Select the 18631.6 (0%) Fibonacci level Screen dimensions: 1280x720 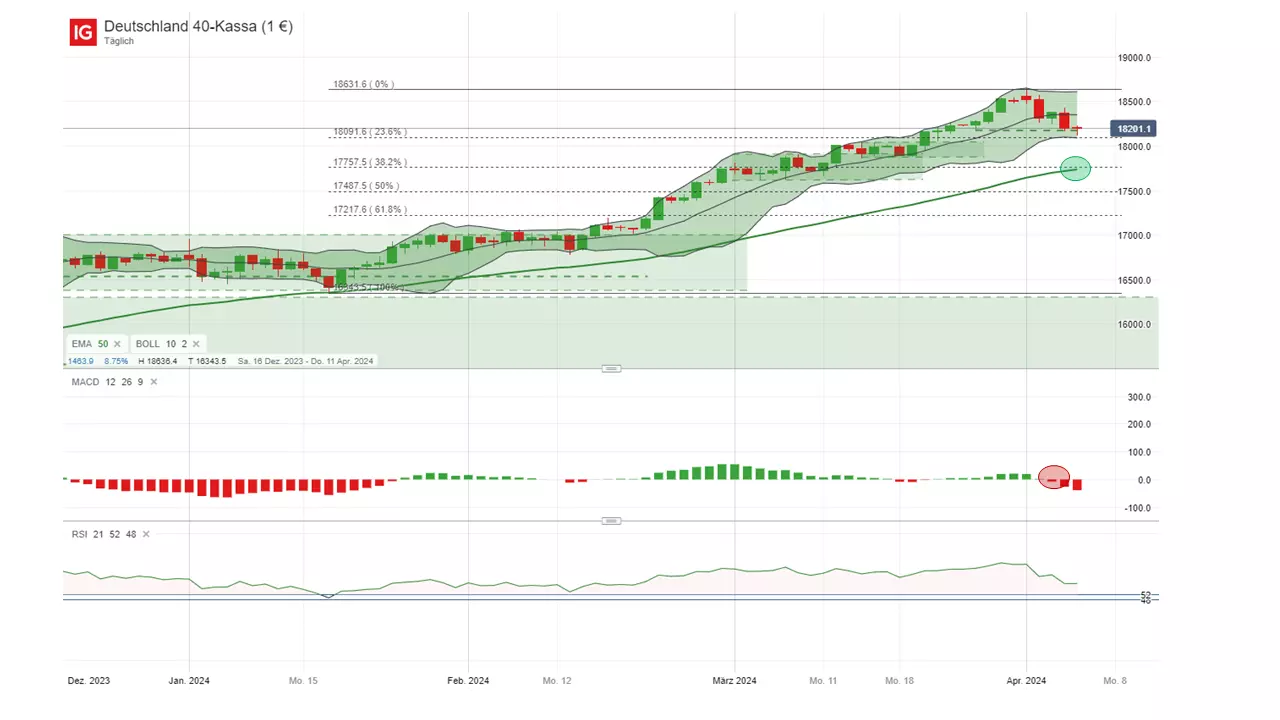tap(363, 85)
